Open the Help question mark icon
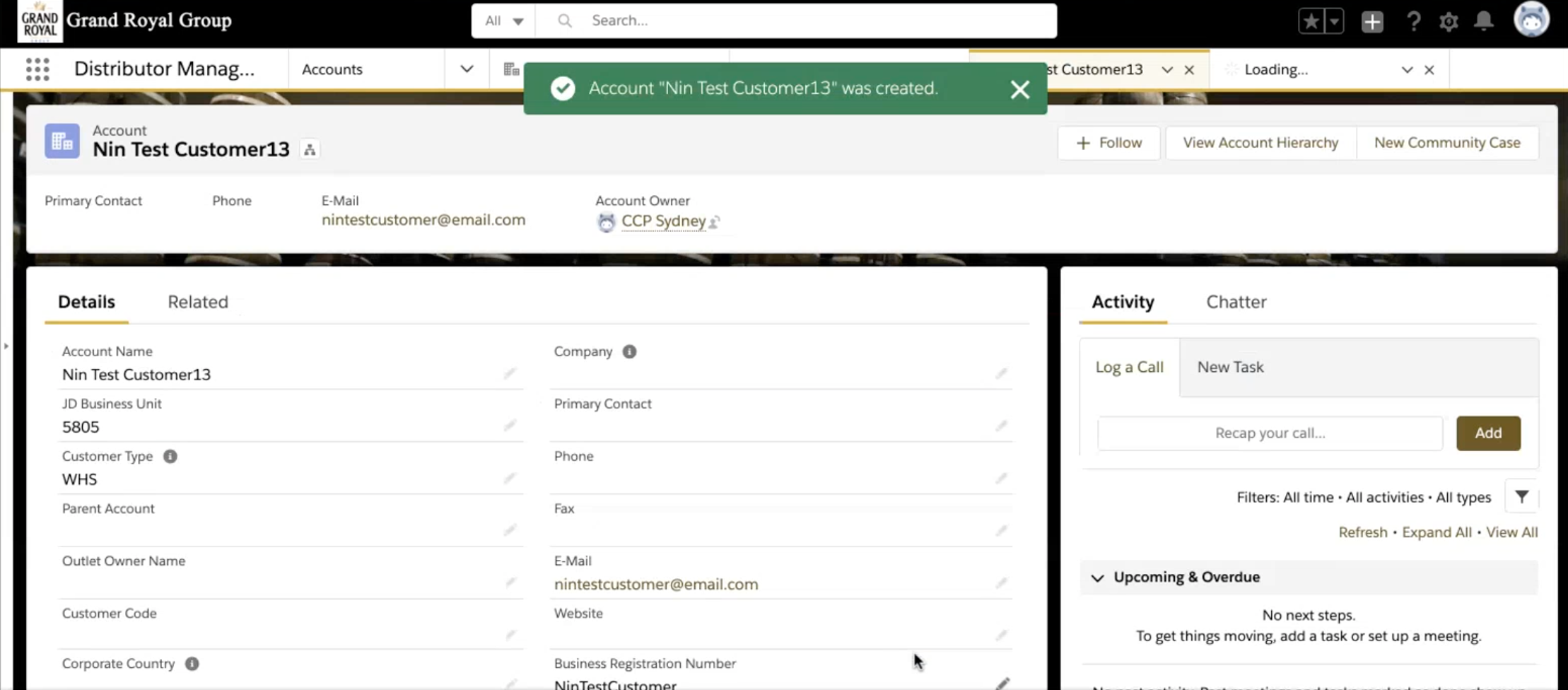 (x=1413, y=22)
